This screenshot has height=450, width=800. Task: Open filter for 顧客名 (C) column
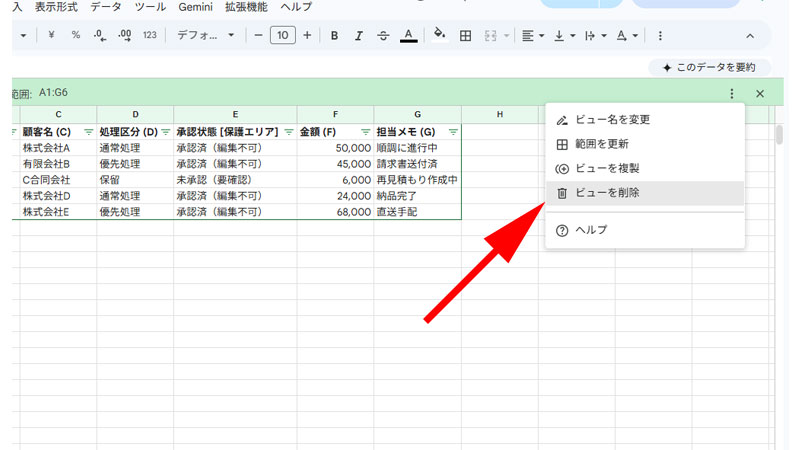88,132
